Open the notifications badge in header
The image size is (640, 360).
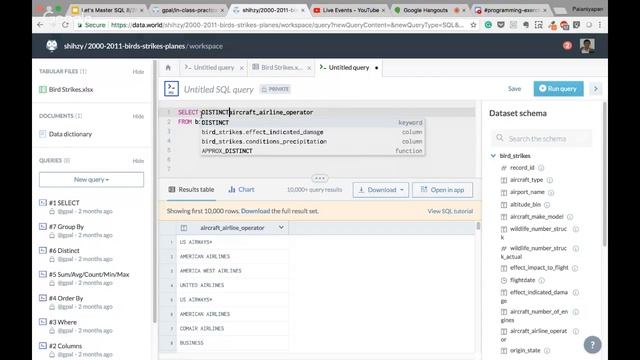[x=567, y=46]
